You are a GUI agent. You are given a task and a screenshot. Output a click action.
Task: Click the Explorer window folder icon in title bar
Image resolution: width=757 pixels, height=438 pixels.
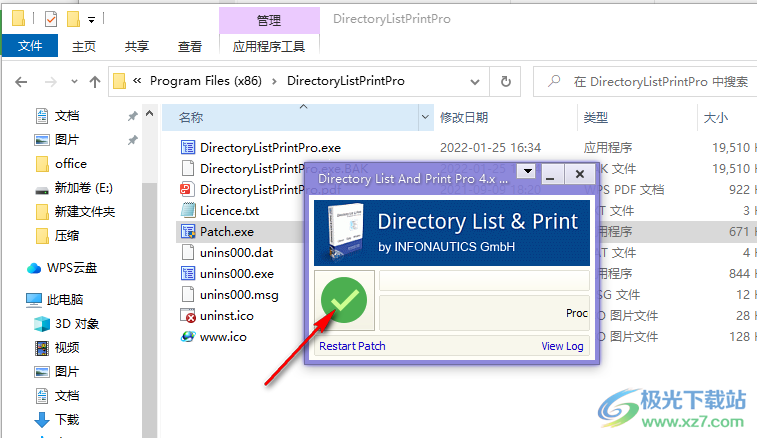18,18
